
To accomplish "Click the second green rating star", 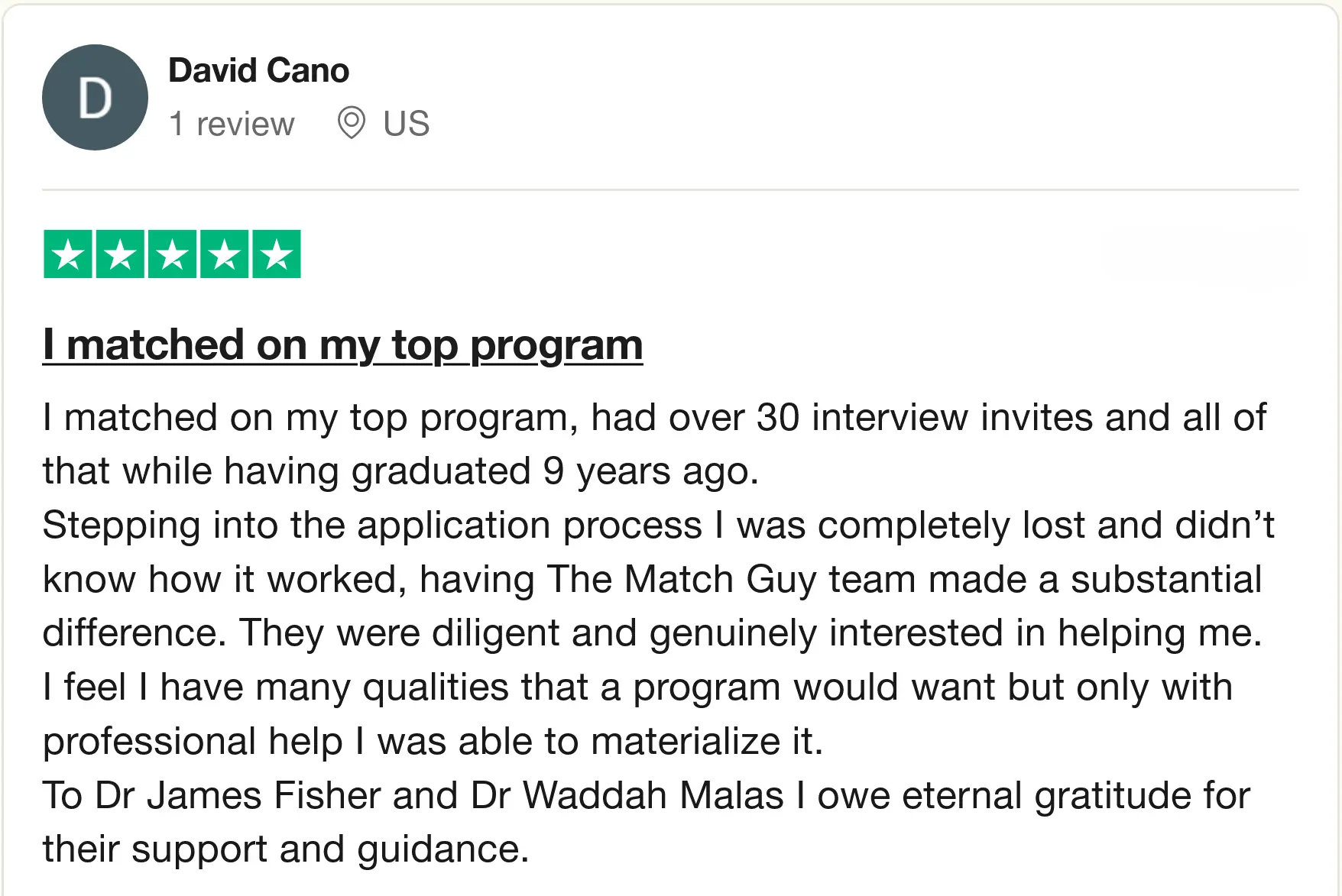I will tap(121, 254).
